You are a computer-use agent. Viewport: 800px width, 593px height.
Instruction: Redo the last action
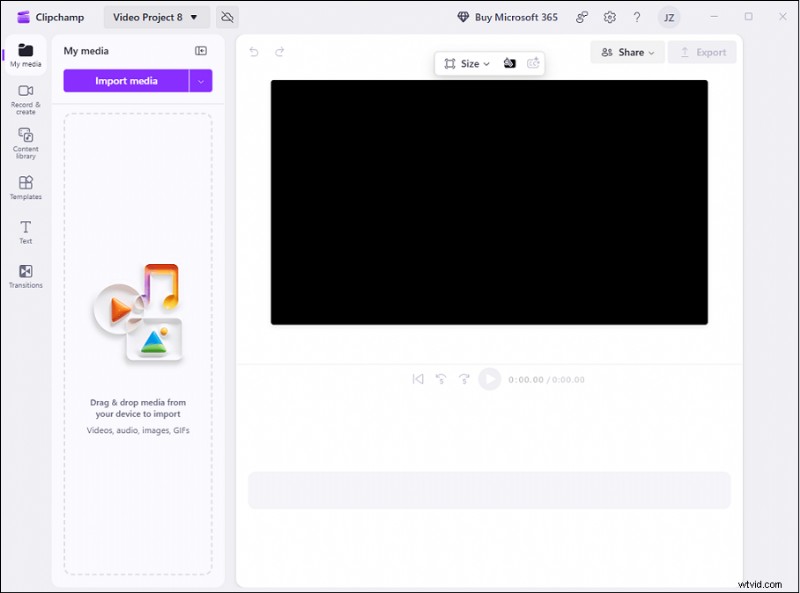click(x=281, y=52)
